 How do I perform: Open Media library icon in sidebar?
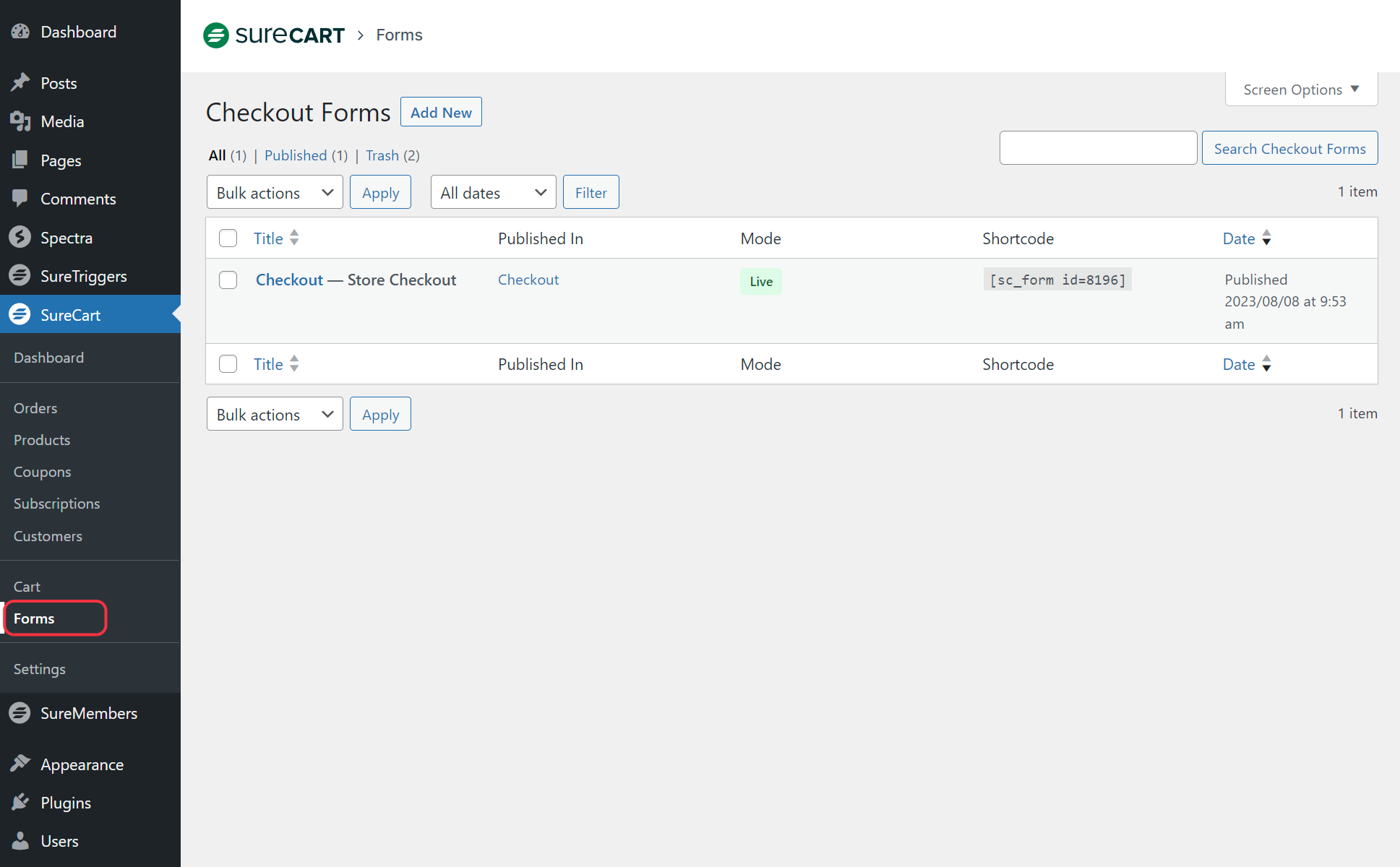(20, 121)
